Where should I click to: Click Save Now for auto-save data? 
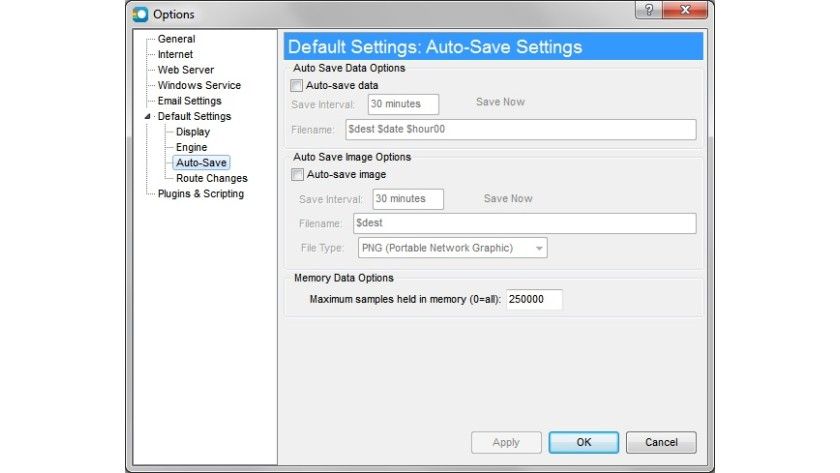[500, 102]
